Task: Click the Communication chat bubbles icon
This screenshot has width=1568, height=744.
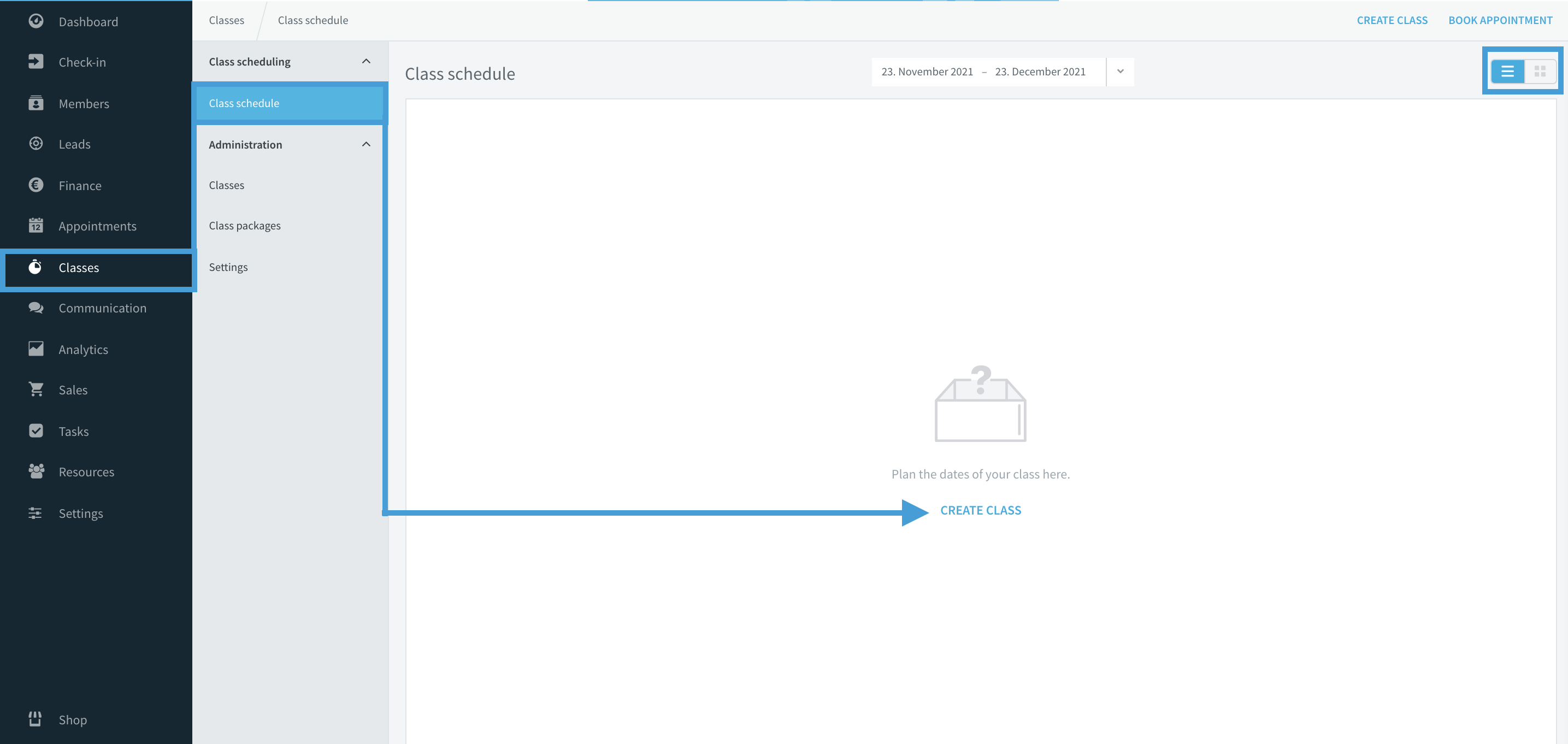Action: 36,308
